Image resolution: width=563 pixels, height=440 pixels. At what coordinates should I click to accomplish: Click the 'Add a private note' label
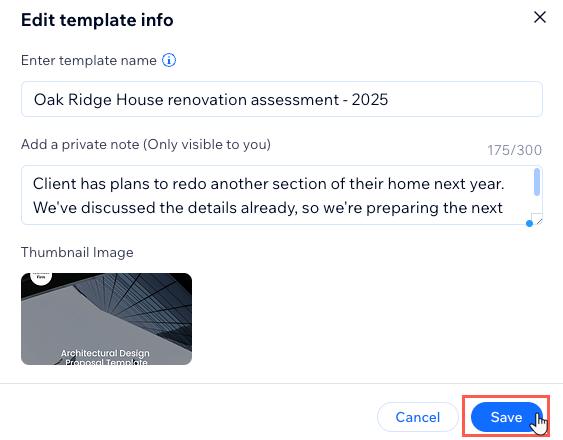[146, 144]
